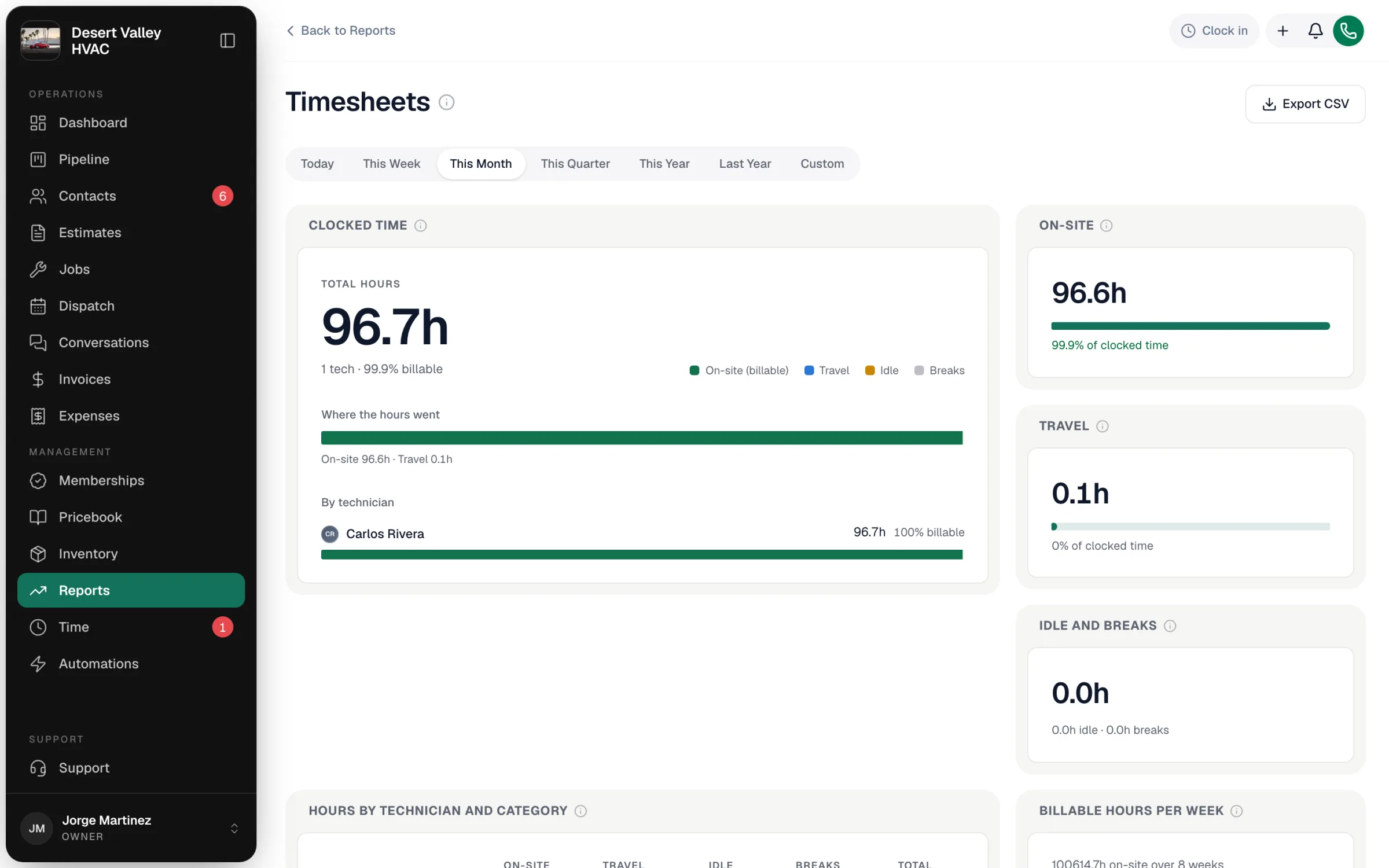This screenshot has height=868, width=1389.
Task: Open Support in the sidebar
Action: (131, 768)
